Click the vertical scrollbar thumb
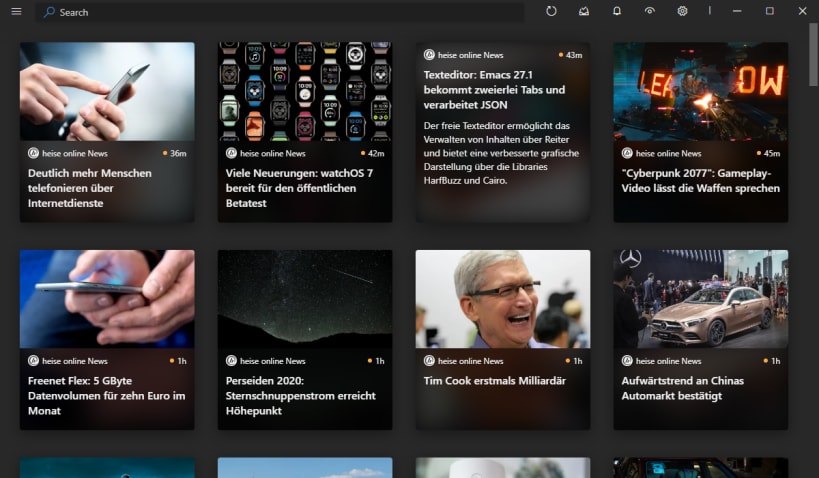The image size is (819, 478). point(813,54)
